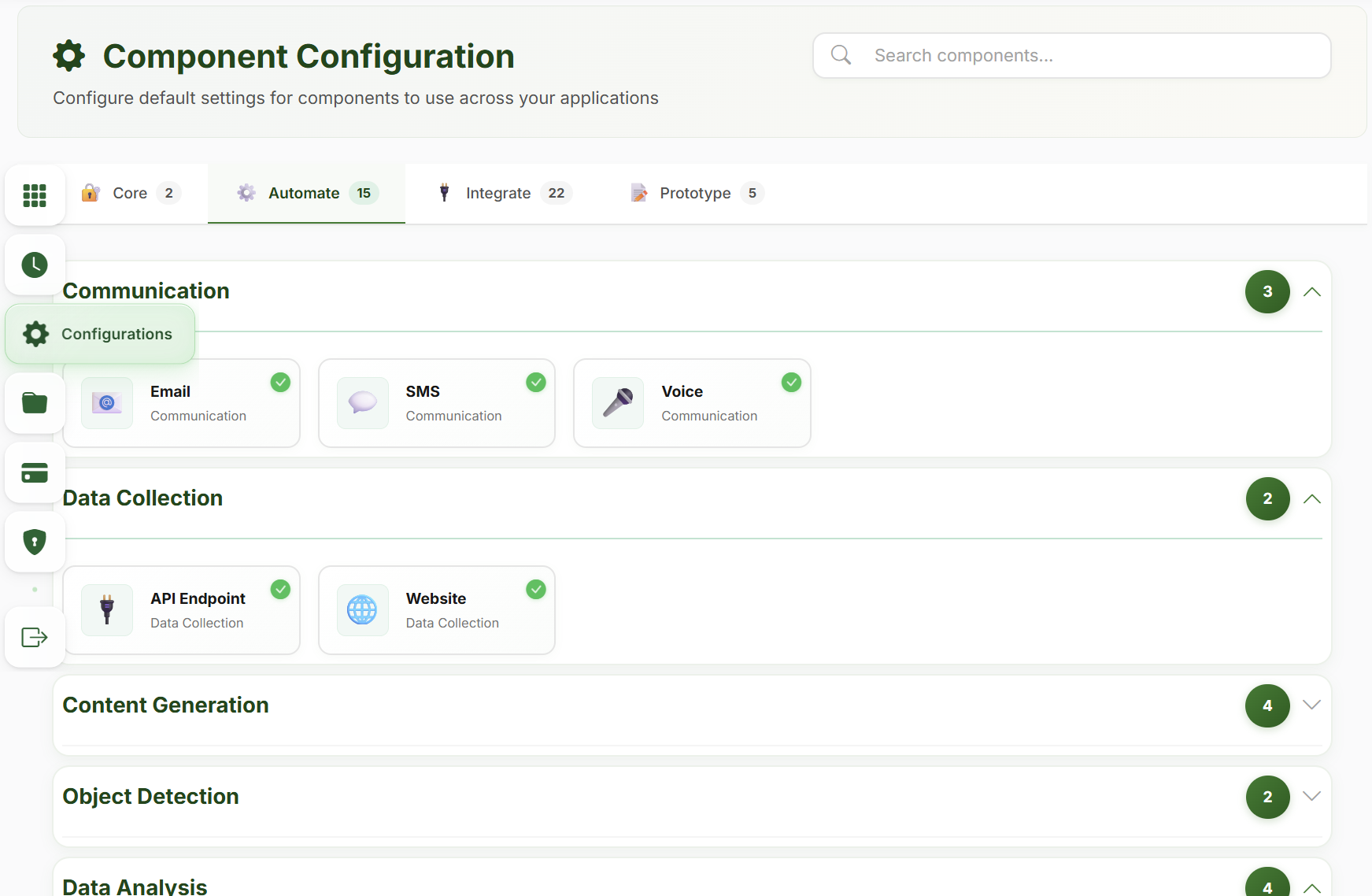Viewport: 1372px width, 896px height.
Task: Click the Object Detection section heading
Action: coord(150,797)
